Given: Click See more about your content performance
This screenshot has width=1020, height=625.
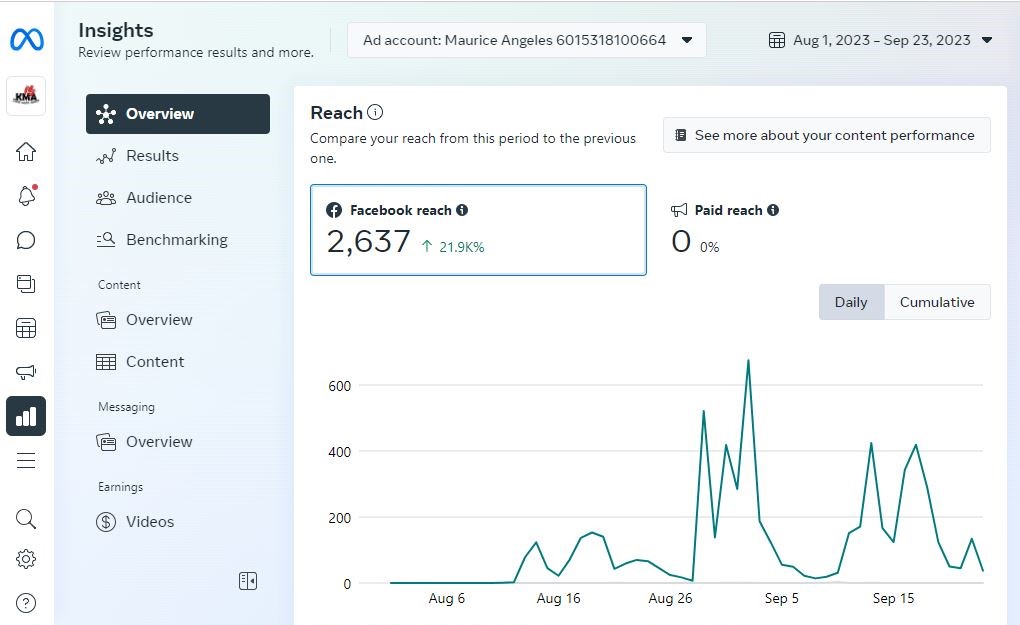Looking at the screenshot, I should (x=826, y=135).
